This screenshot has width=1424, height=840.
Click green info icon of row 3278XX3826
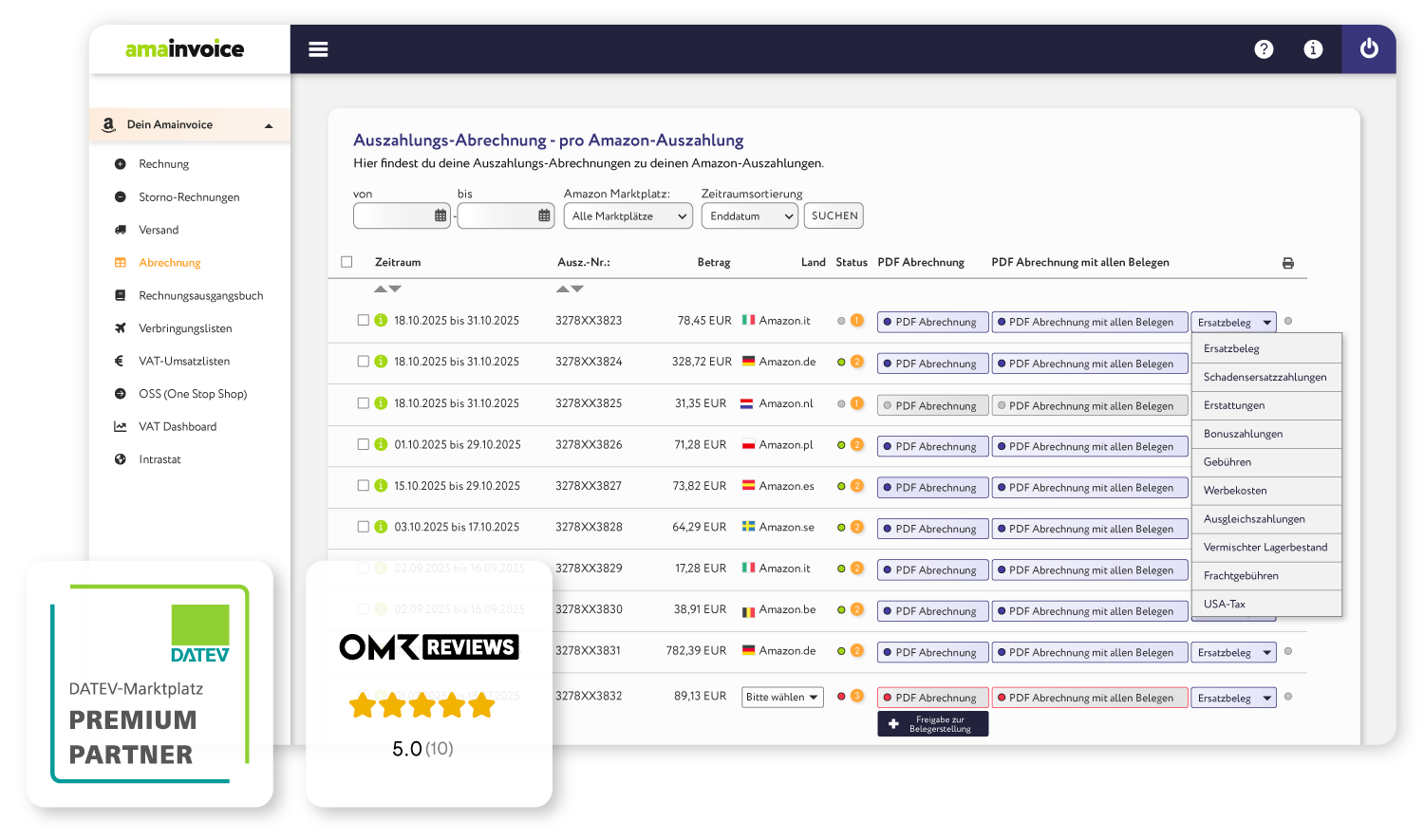point(381,444)
